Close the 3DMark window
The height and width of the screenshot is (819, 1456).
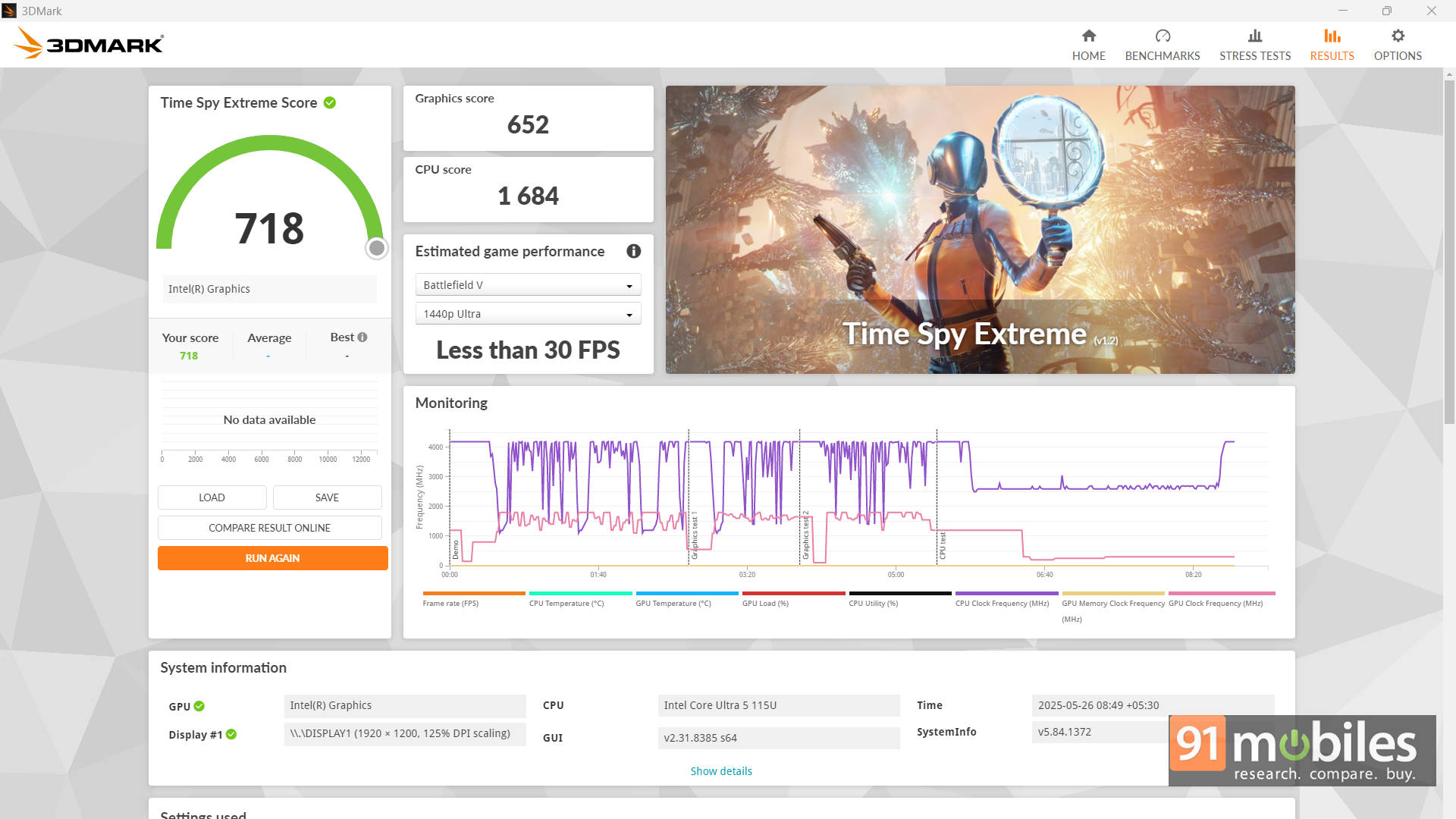click(1431, 11)
